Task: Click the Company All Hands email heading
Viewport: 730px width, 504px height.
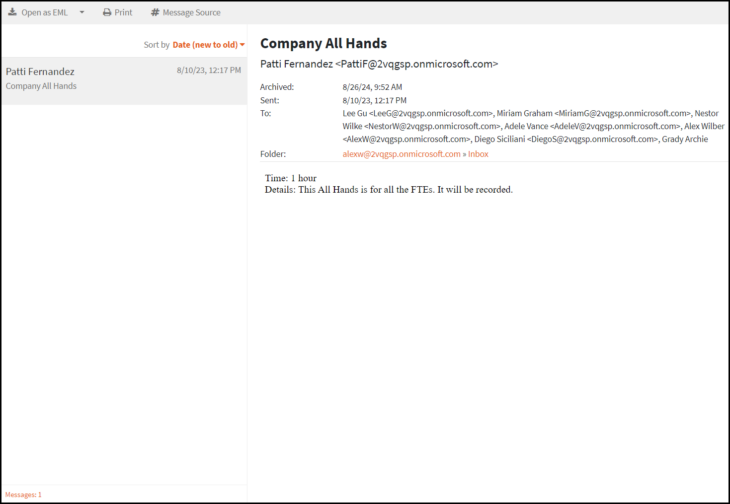Action: pos(323,43)
